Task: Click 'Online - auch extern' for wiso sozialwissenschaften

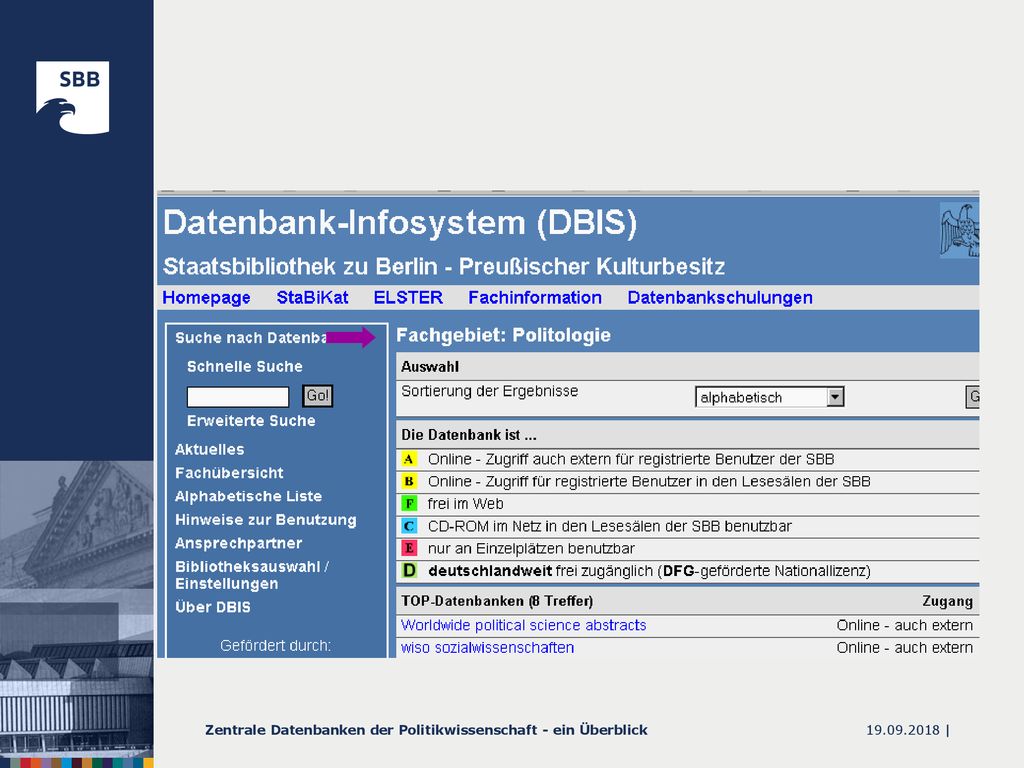Action: click(x=905, y=648)
